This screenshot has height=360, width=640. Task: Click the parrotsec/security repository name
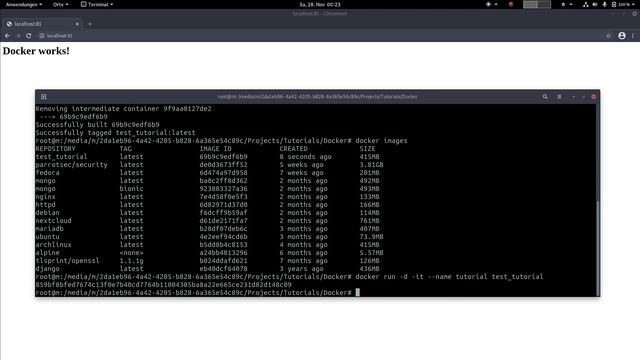(71, 165)
